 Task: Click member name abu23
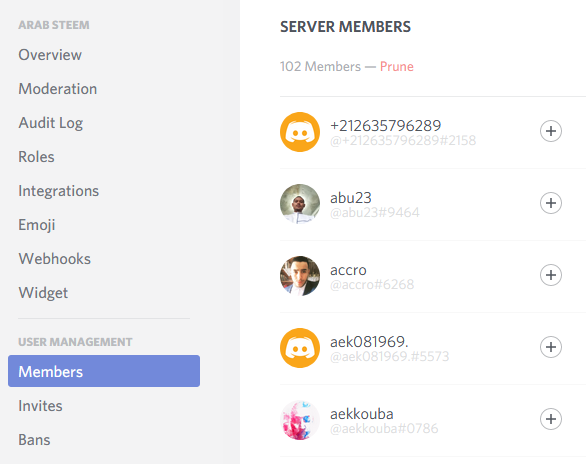[351, 198]
